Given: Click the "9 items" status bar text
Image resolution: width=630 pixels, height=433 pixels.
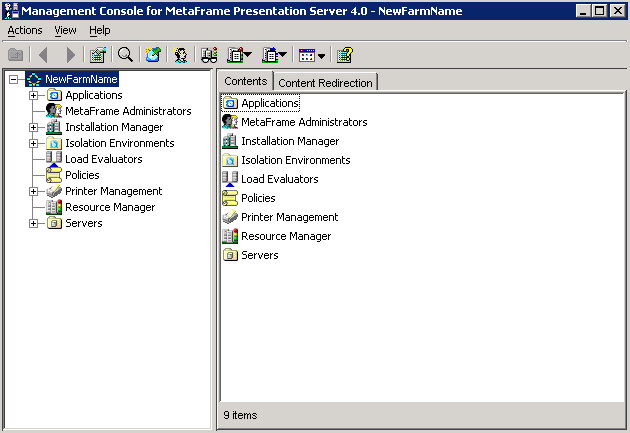Looking at the screenshot, I should (x=240, y=415).
